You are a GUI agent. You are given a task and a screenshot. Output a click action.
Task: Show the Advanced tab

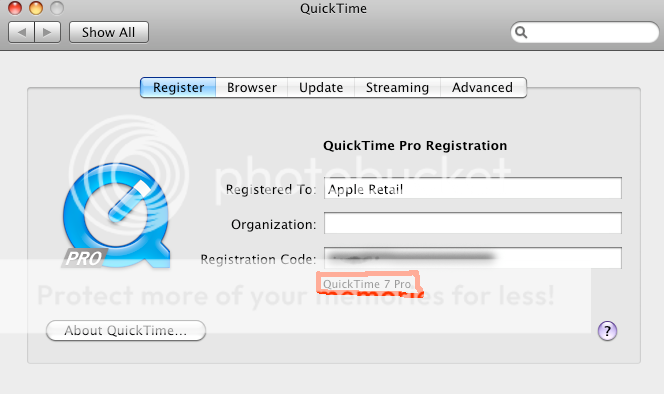click(x=483, y=87)
